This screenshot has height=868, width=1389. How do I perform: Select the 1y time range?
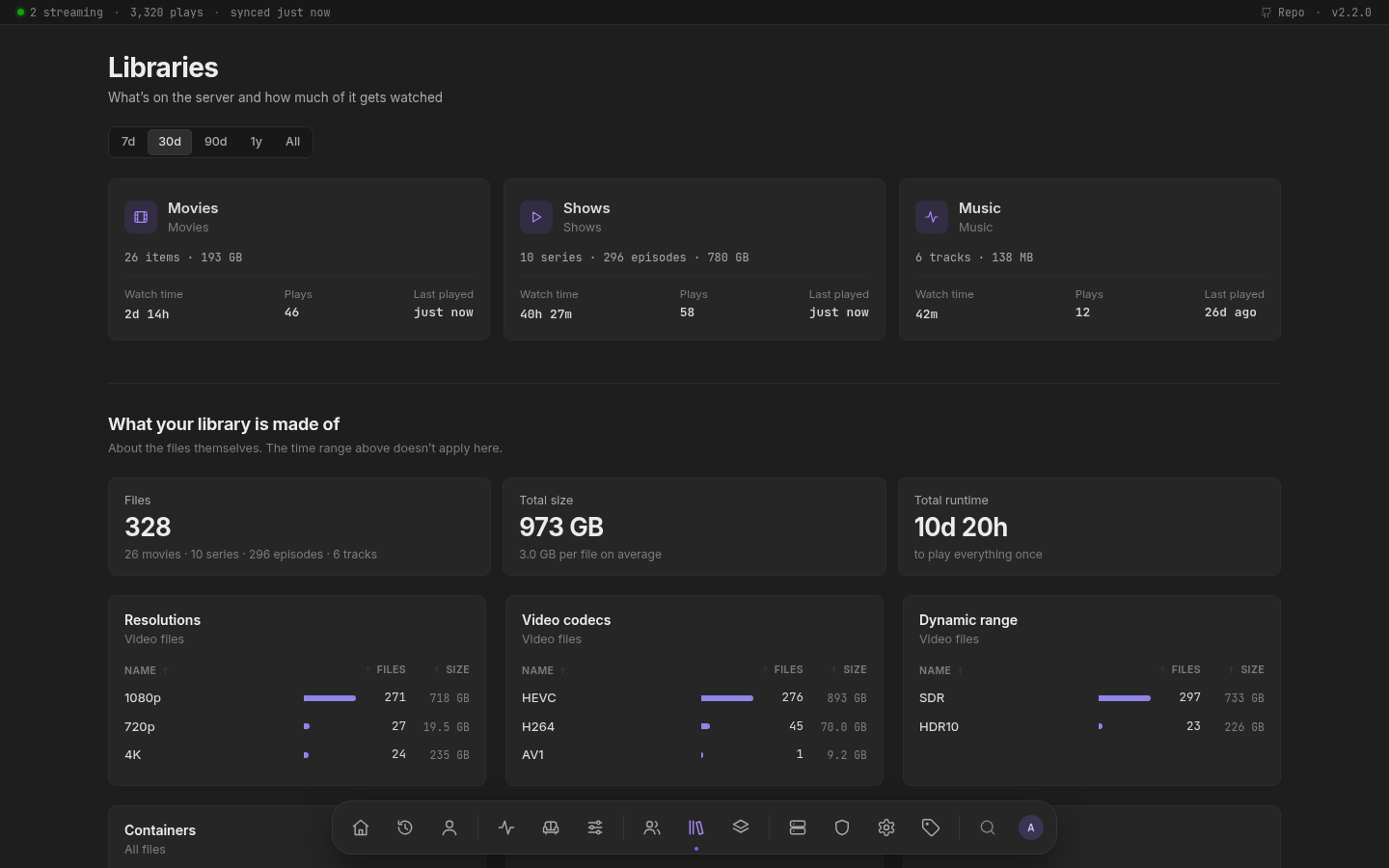(257, 142)
